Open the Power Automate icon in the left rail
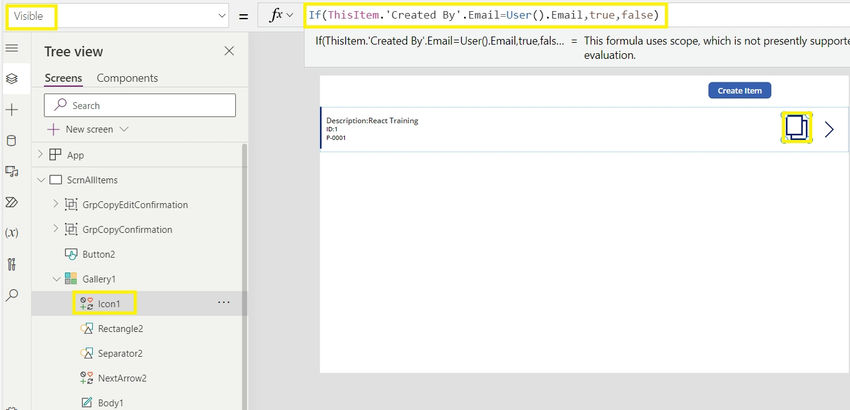 coord(11,202)
